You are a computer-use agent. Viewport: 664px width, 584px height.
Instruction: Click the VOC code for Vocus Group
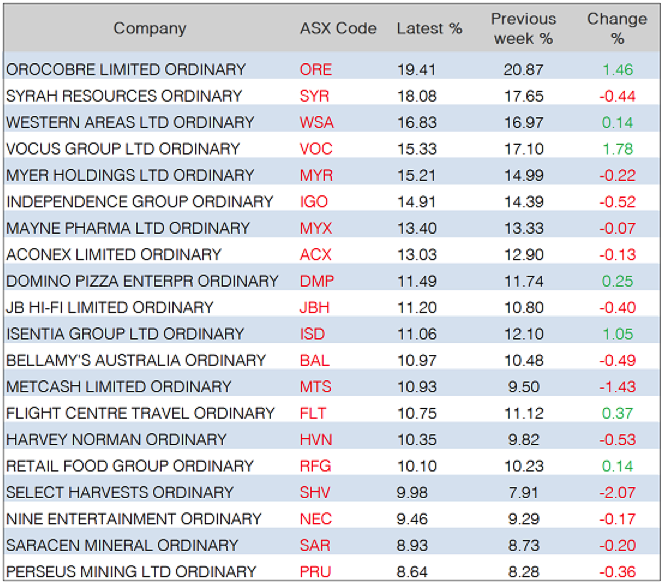point(317,149)
